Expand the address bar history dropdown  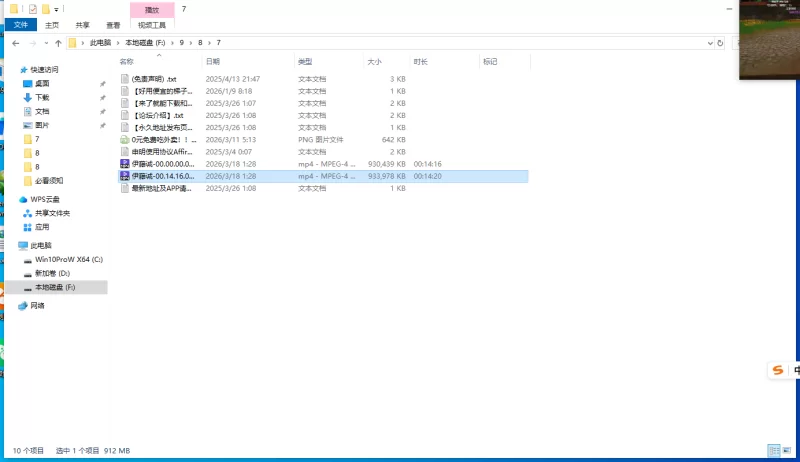708,43
